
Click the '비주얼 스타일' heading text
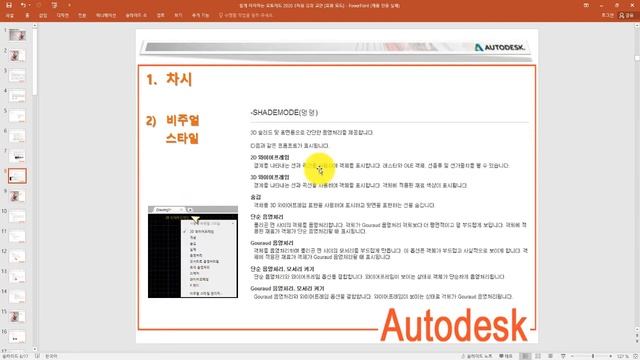pyautogui.click(x=182, y=129)
